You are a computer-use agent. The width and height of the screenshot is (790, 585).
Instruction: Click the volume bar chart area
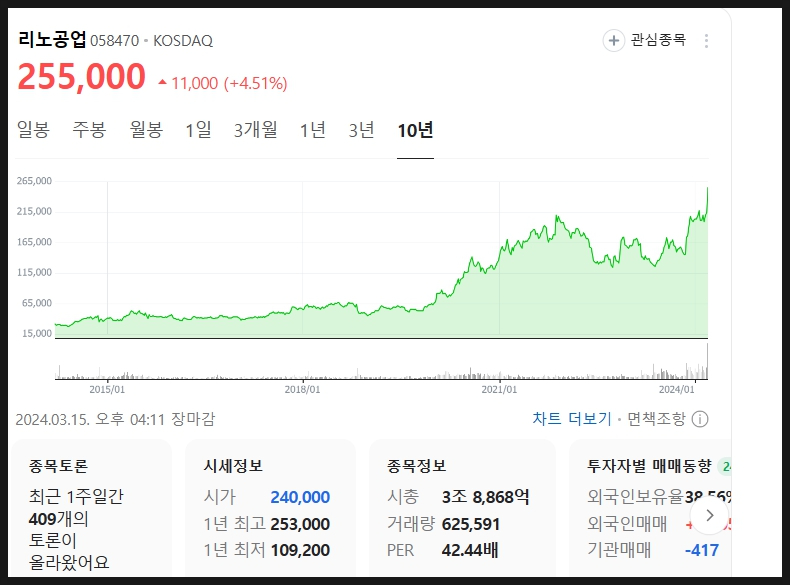[x=381, y=361]
